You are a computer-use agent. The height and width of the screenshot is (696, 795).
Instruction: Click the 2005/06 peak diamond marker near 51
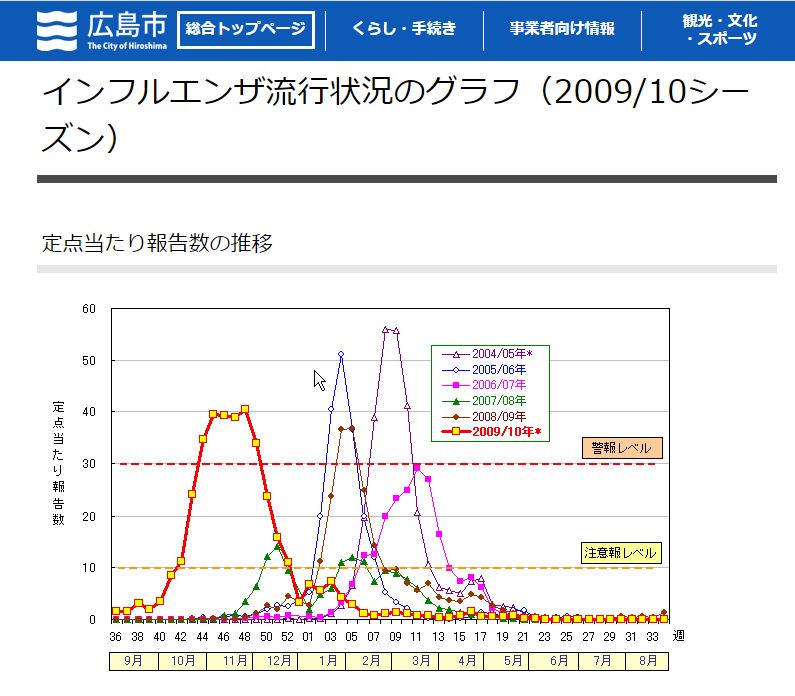point(341,354)
